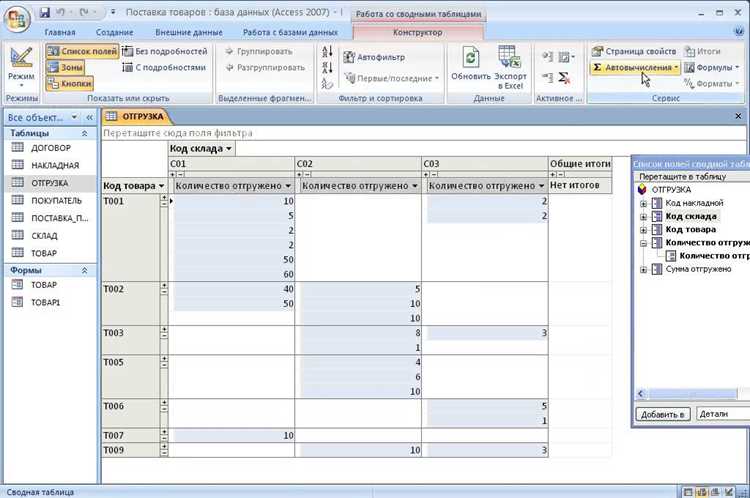Image resolution: width=750 pixels, height=498 pixels.
Task: Collapse the Таблицы group
Action: (x=85, y=133)
